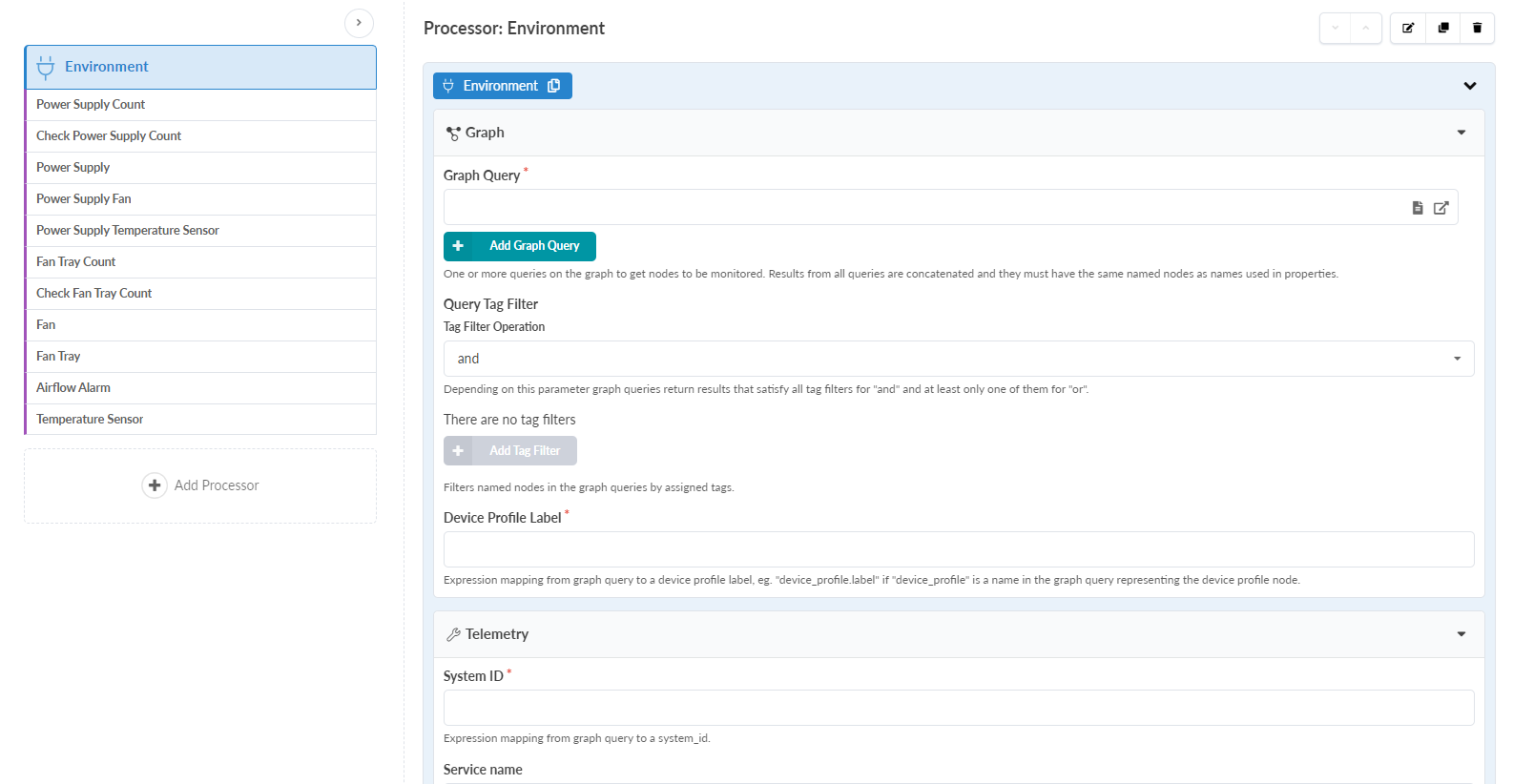Click the edit processor pencil icon
Screen dimensions: 1513x784
(x=1408, y=28)
